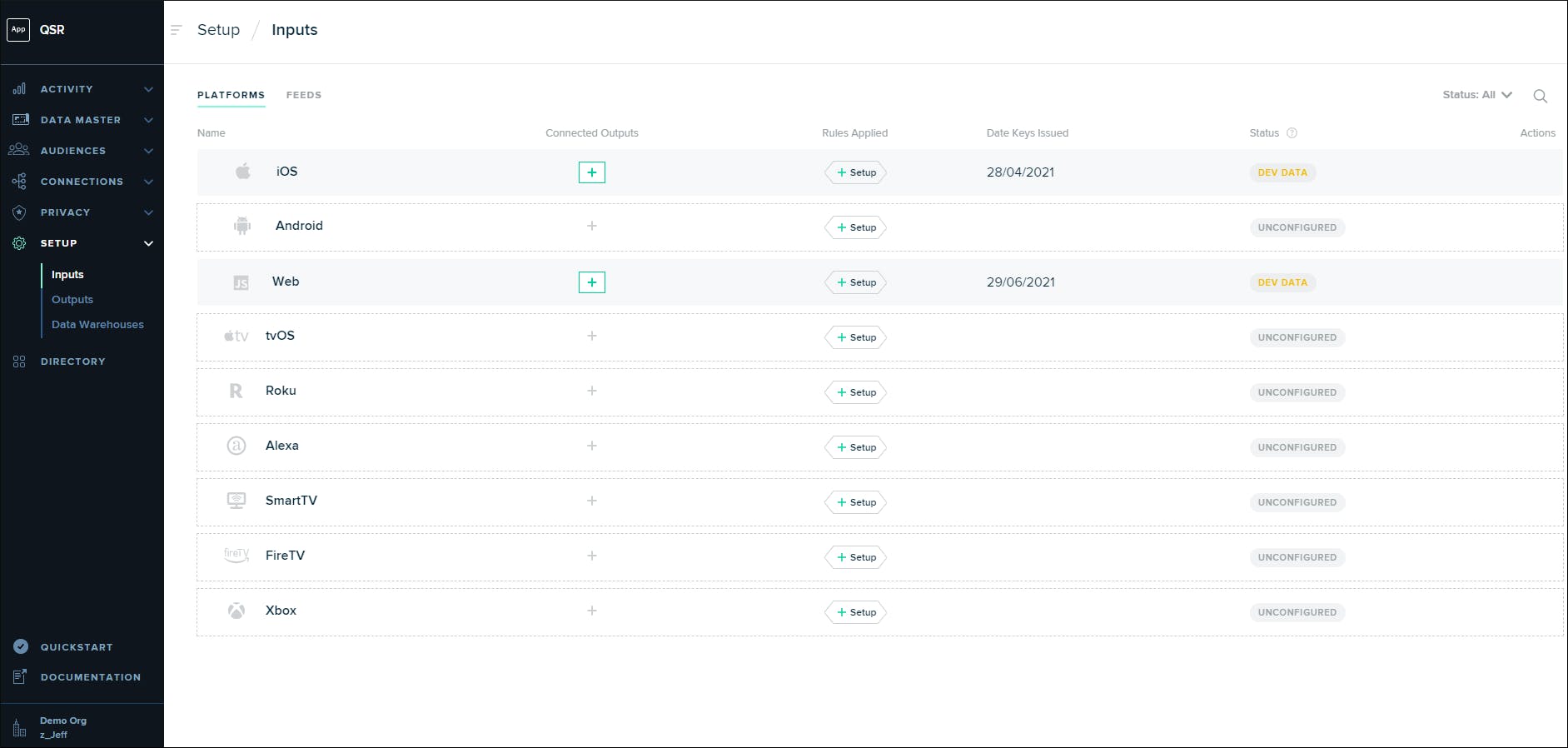Expand the Privacy menu chevron

coord(148,212)
